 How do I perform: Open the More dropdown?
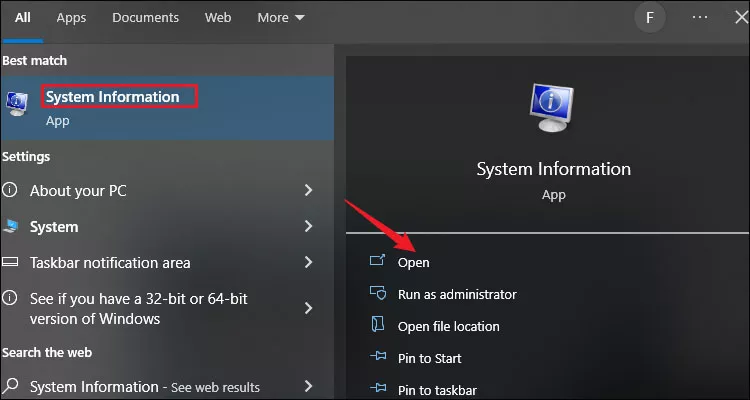point(281,18)
